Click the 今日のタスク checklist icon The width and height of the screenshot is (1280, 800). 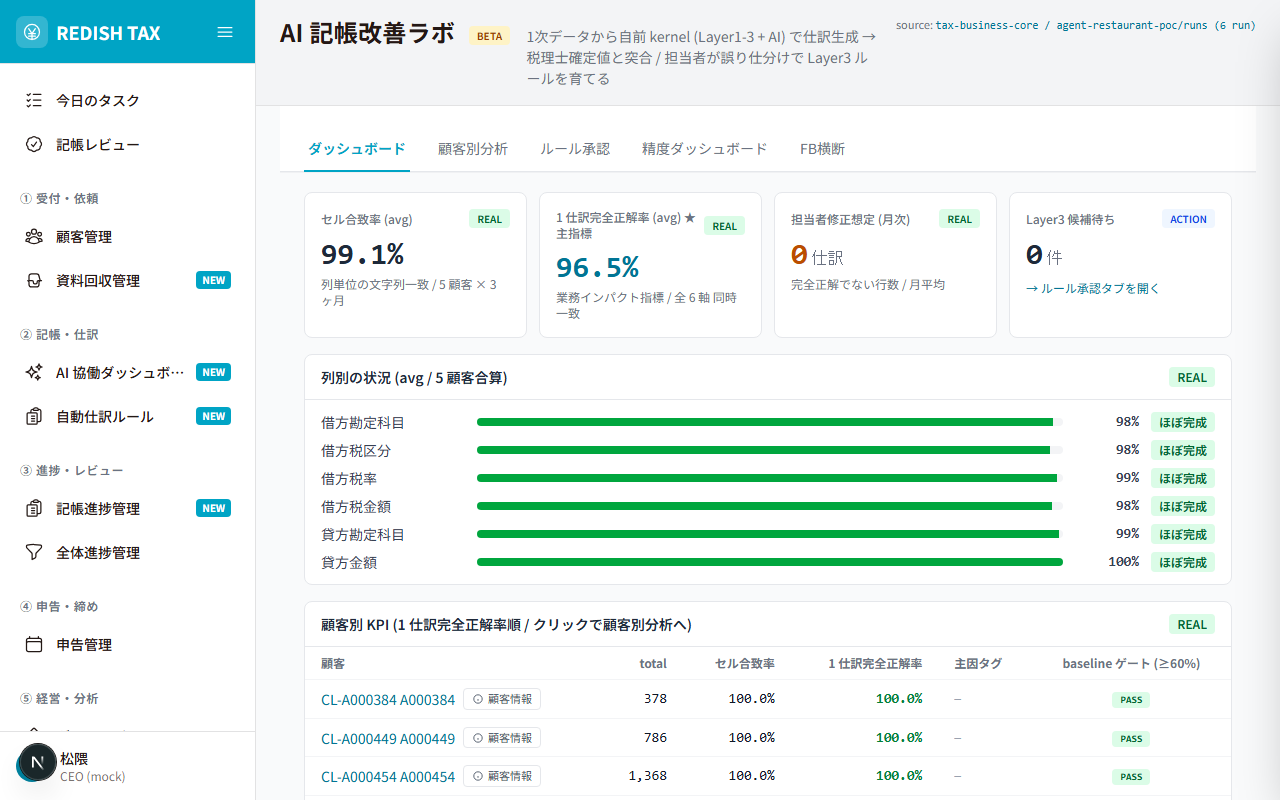click(34, 100)
